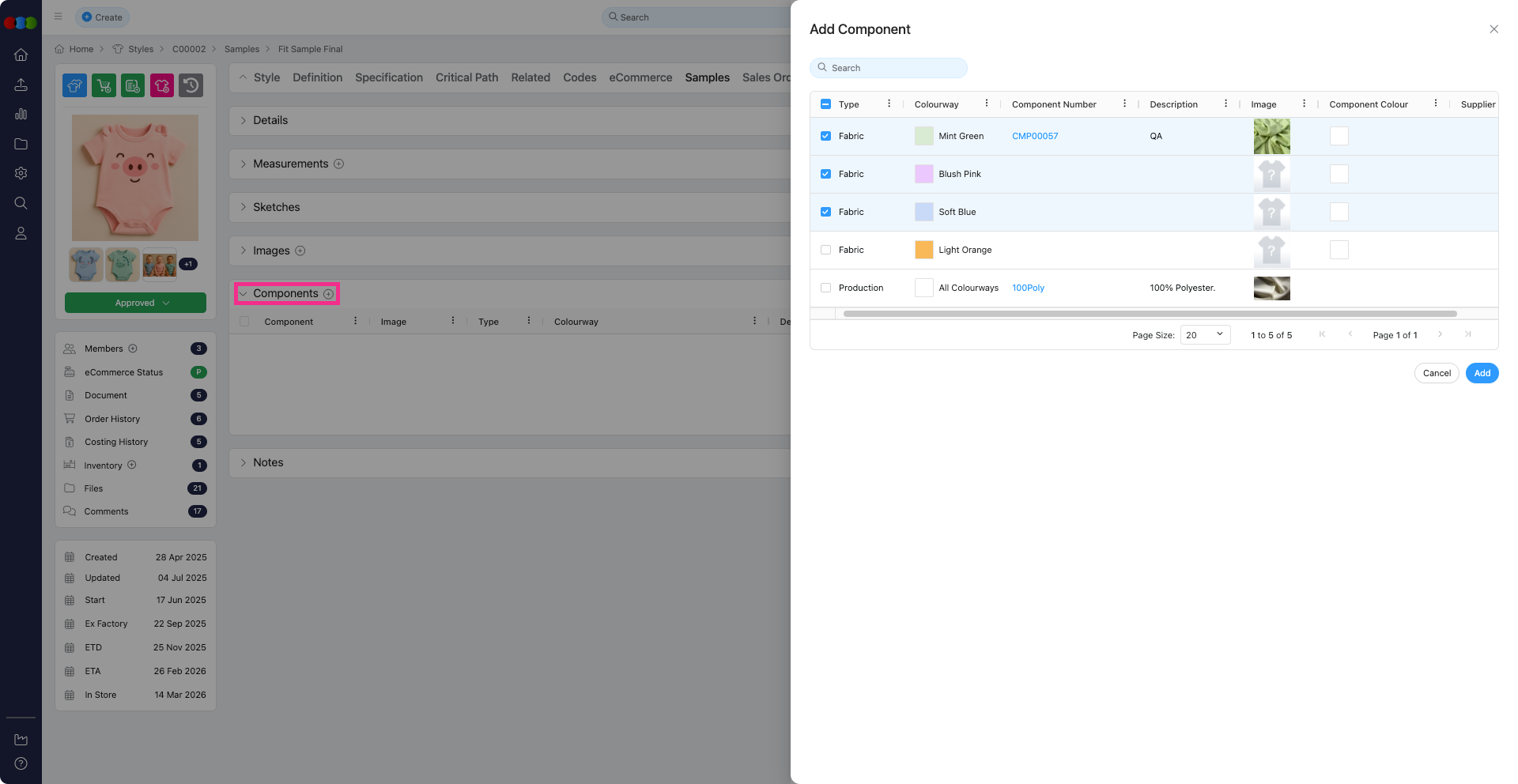Check the Production All Colourways row

[825, 288]
